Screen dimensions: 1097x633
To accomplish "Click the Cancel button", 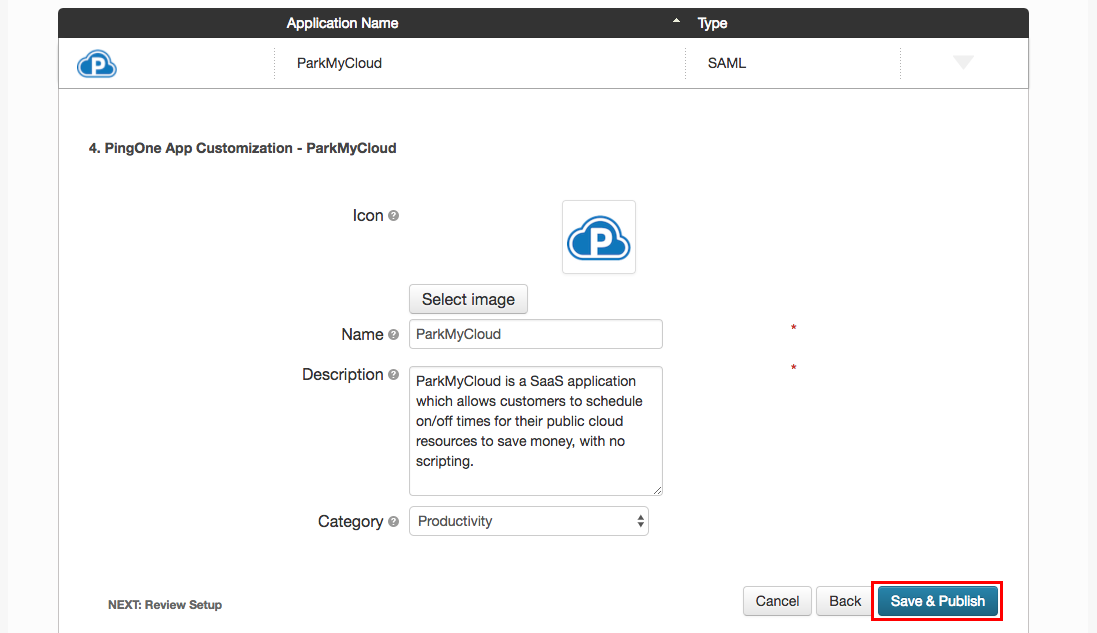I will tap(777, 601).
